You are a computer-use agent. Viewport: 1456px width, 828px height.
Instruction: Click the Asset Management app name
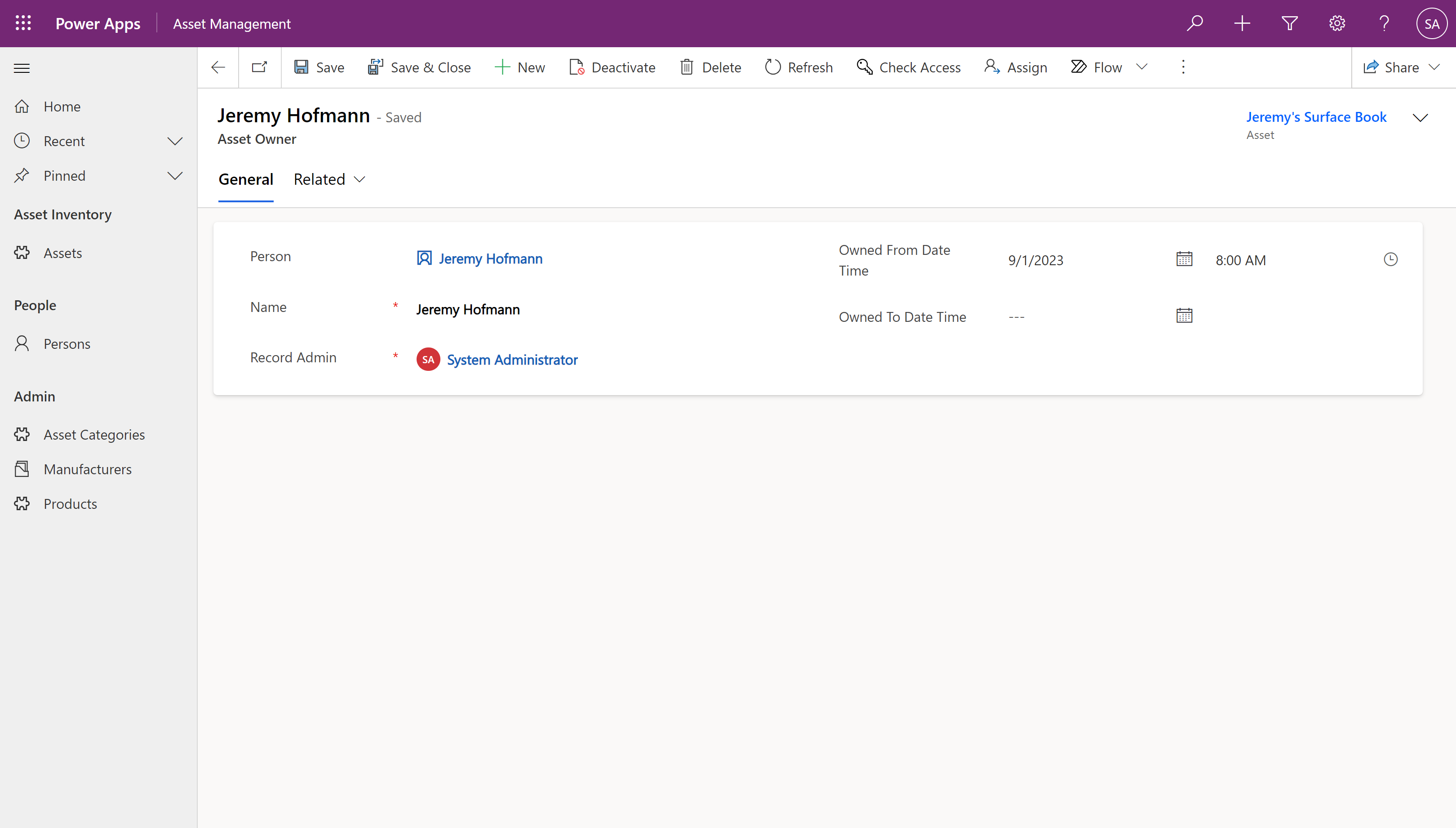pos(232,24)
